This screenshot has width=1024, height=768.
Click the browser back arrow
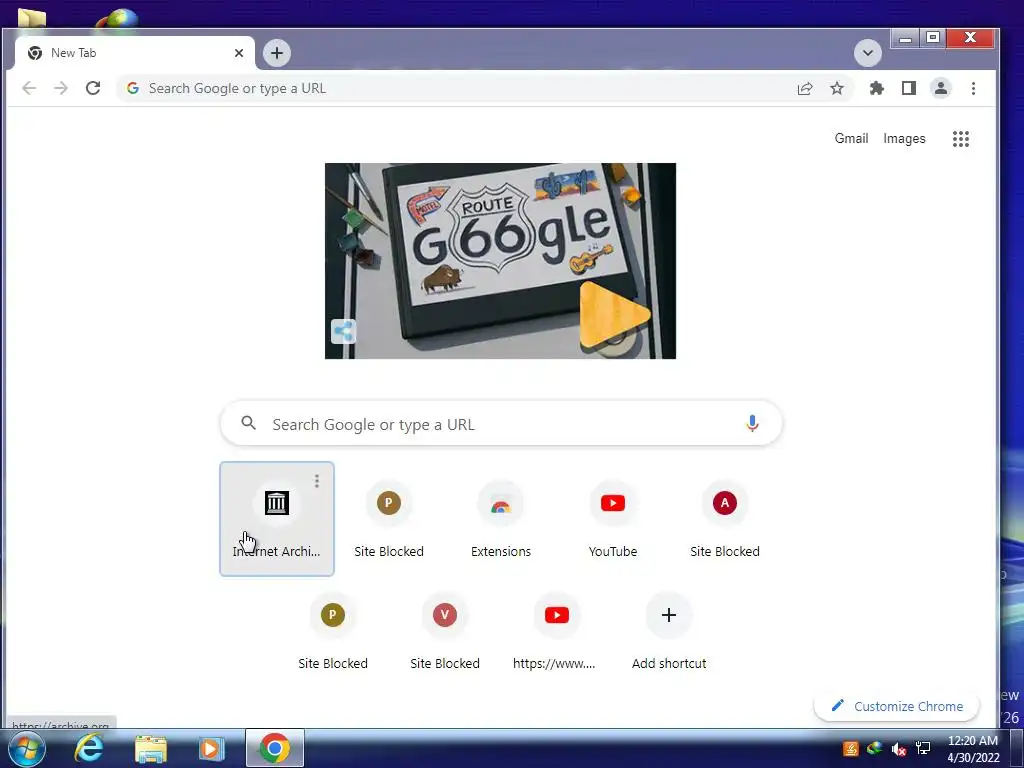29,88
